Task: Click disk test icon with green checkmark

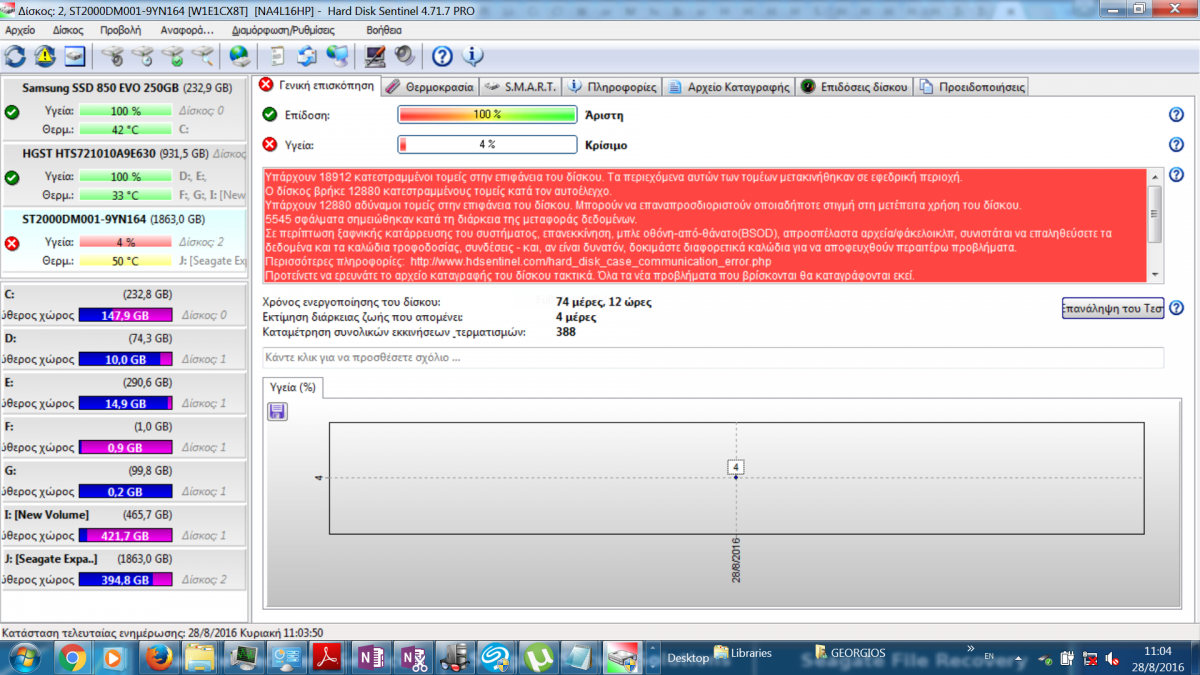Action: coord(173,55)
